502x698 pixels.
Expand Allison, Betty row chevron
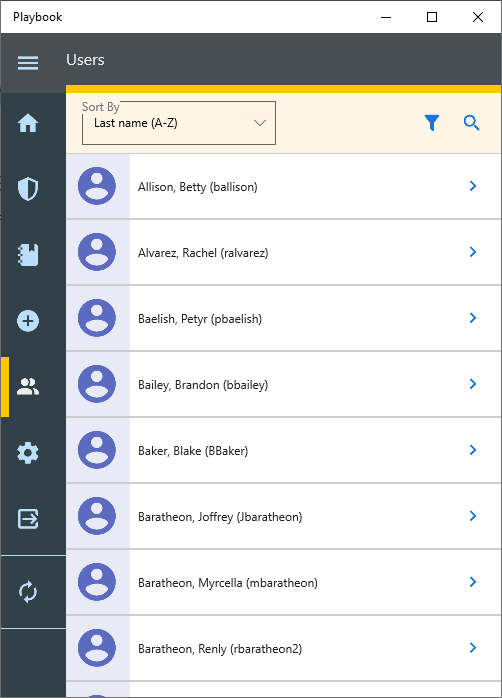[473, 186]
